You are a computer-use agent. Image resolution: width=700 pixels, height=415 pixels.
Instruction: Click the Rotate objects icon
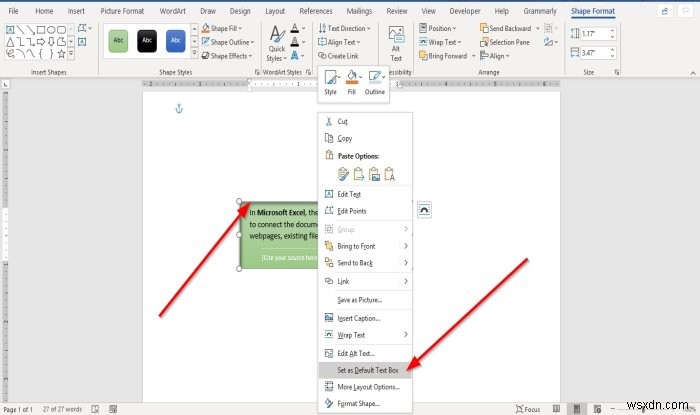(550, 42)
